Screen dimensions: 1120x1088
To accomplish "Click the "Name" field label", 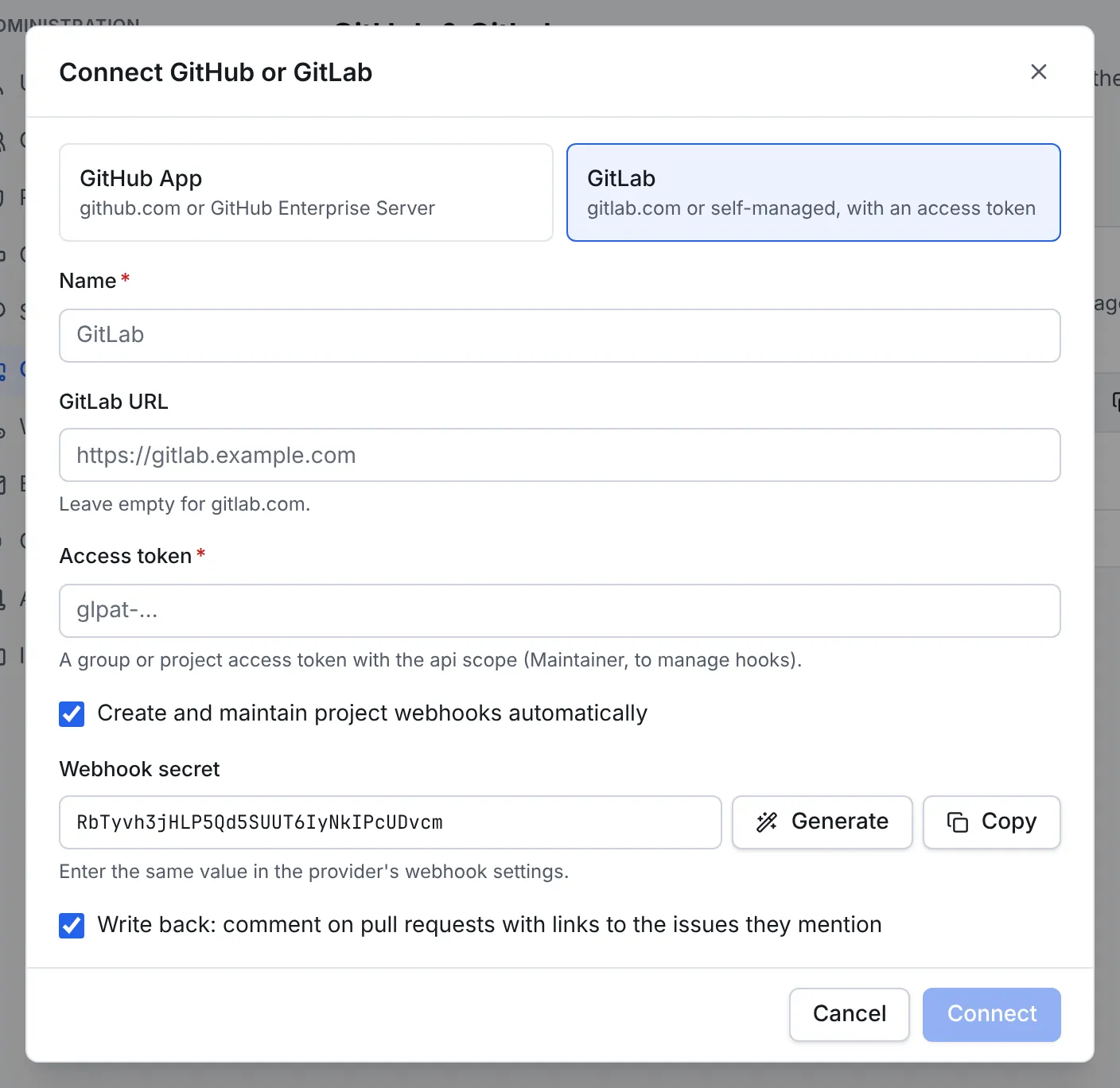I will [87, 281].
